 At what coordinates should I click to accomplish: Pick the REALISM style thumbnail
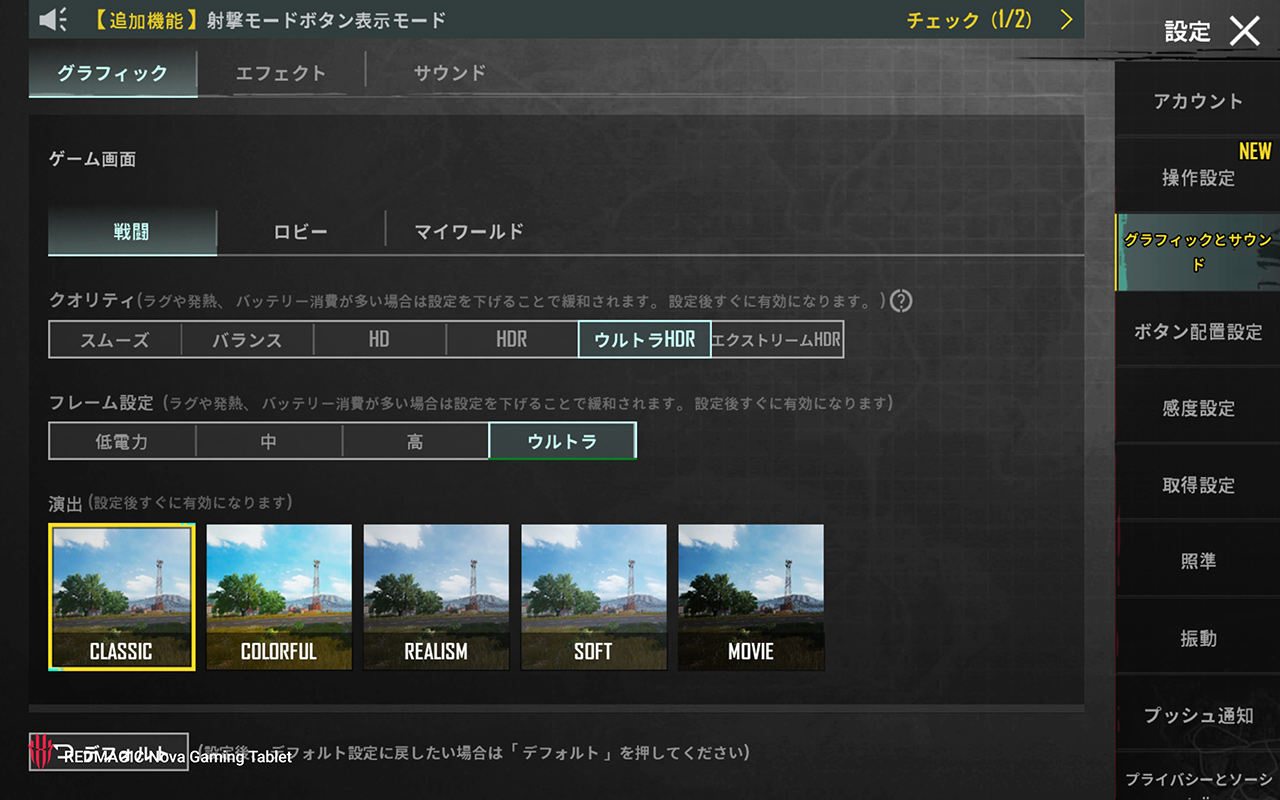pos(436,597)
